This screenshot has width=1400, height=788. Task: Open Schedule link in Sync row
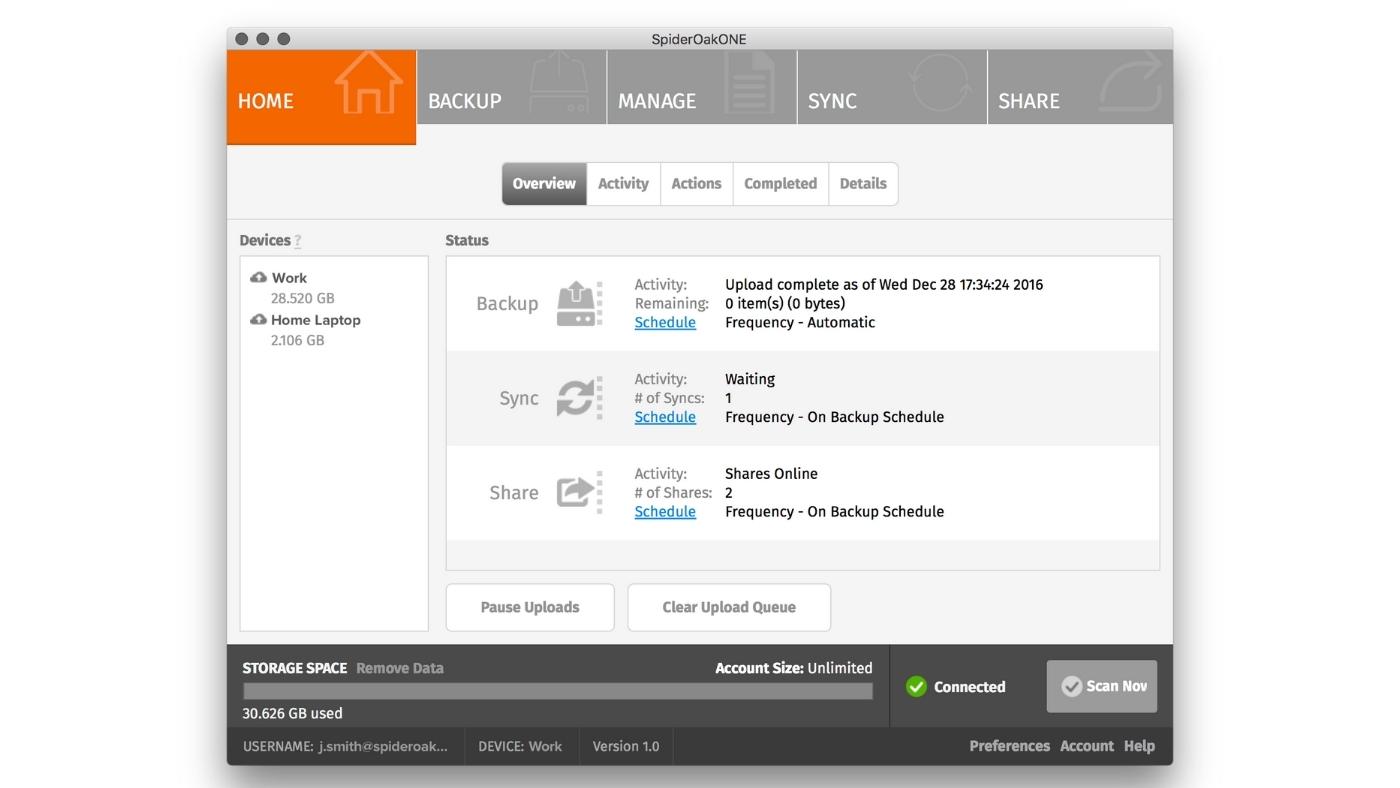[x=665, y=417]
